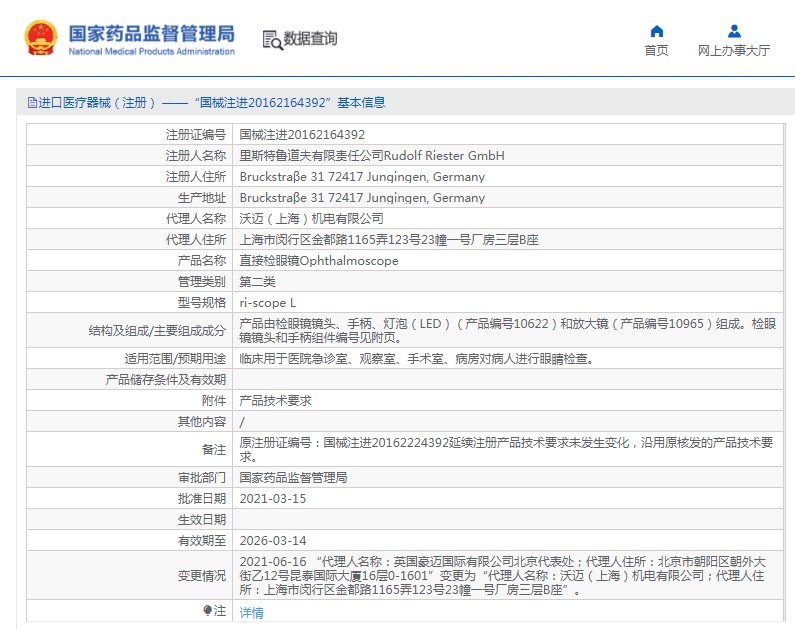Screen dimensions: 795x630
Task: Click 注册人住所 address Bruckstraße value
Action: (362, 177)
